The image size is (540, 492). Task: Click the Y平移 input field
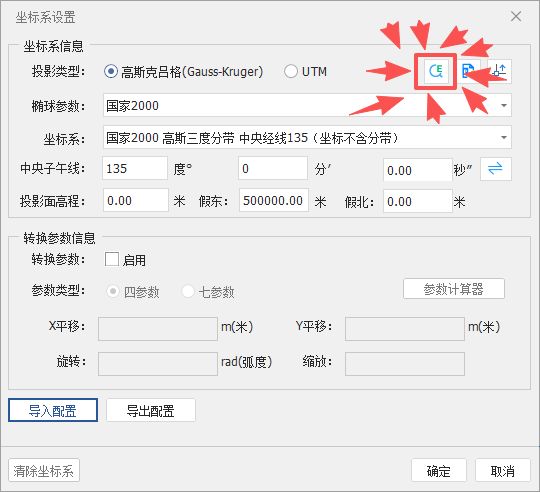[x=405, y=329]
